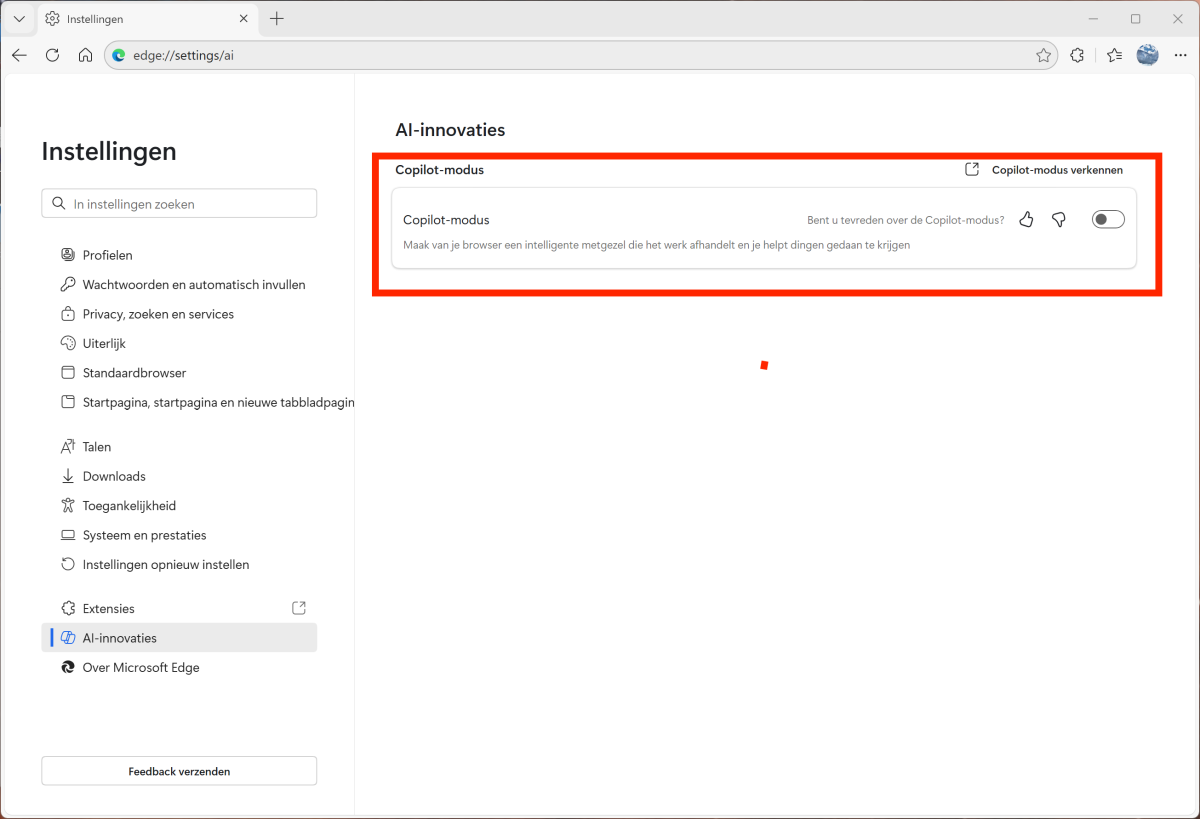1200x819 pixels.
Task: Click the thumbs up feedback icon
Action: click(1026, 220)
